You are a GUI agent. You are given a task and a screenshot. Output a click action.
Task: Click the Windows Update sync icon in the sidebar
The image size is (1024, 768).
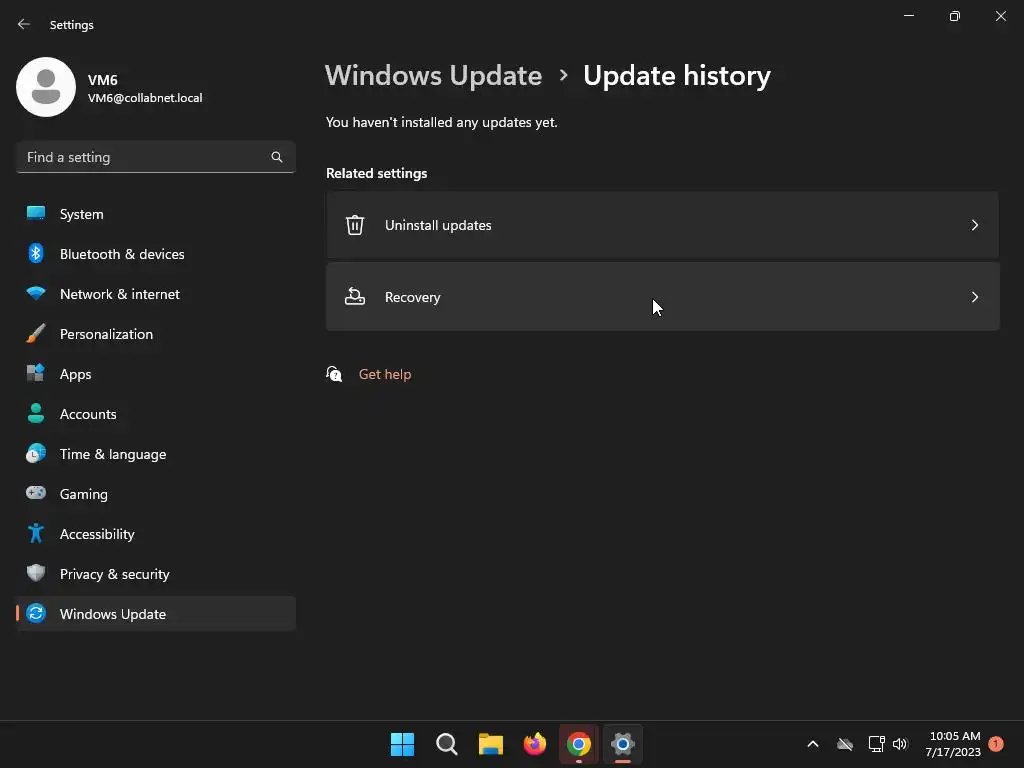click(x=36, y=613)
